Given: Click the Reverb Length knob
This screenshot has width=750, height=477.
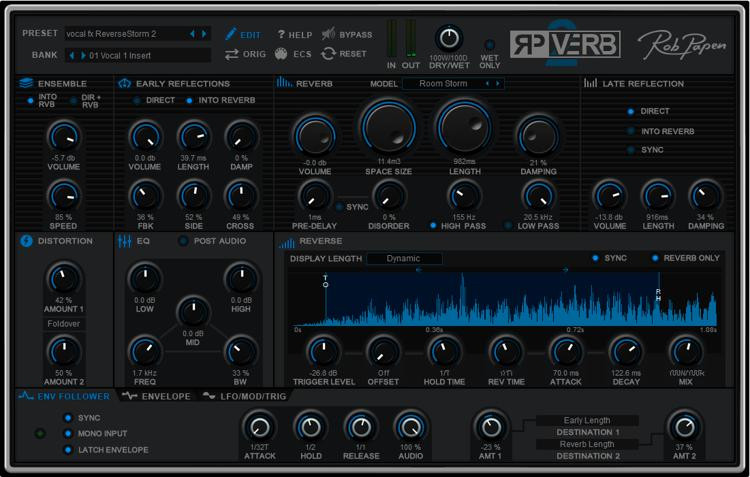Looking at the screenshot, I should pyautogui.click(x=464, y=127).
